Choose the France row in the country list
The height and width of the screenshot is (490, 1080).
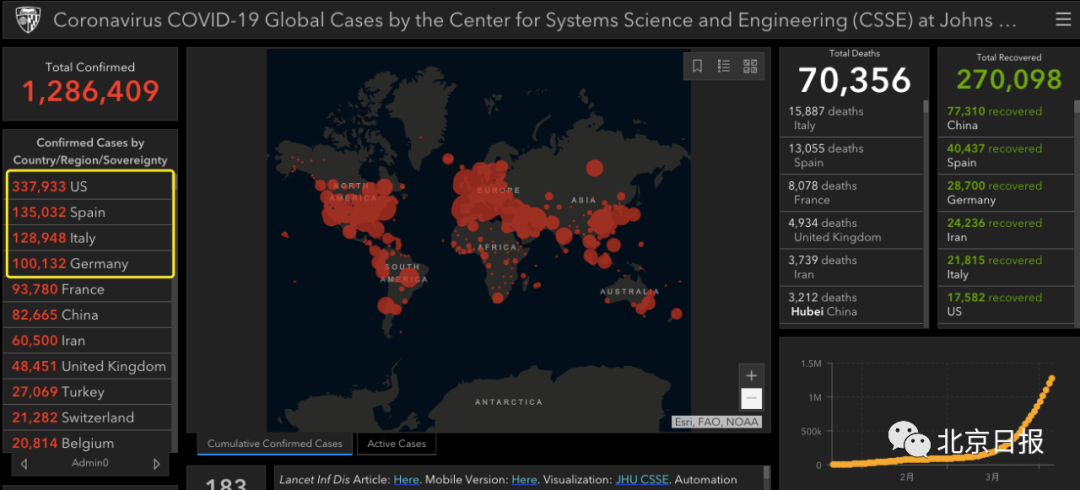[90, 289]
